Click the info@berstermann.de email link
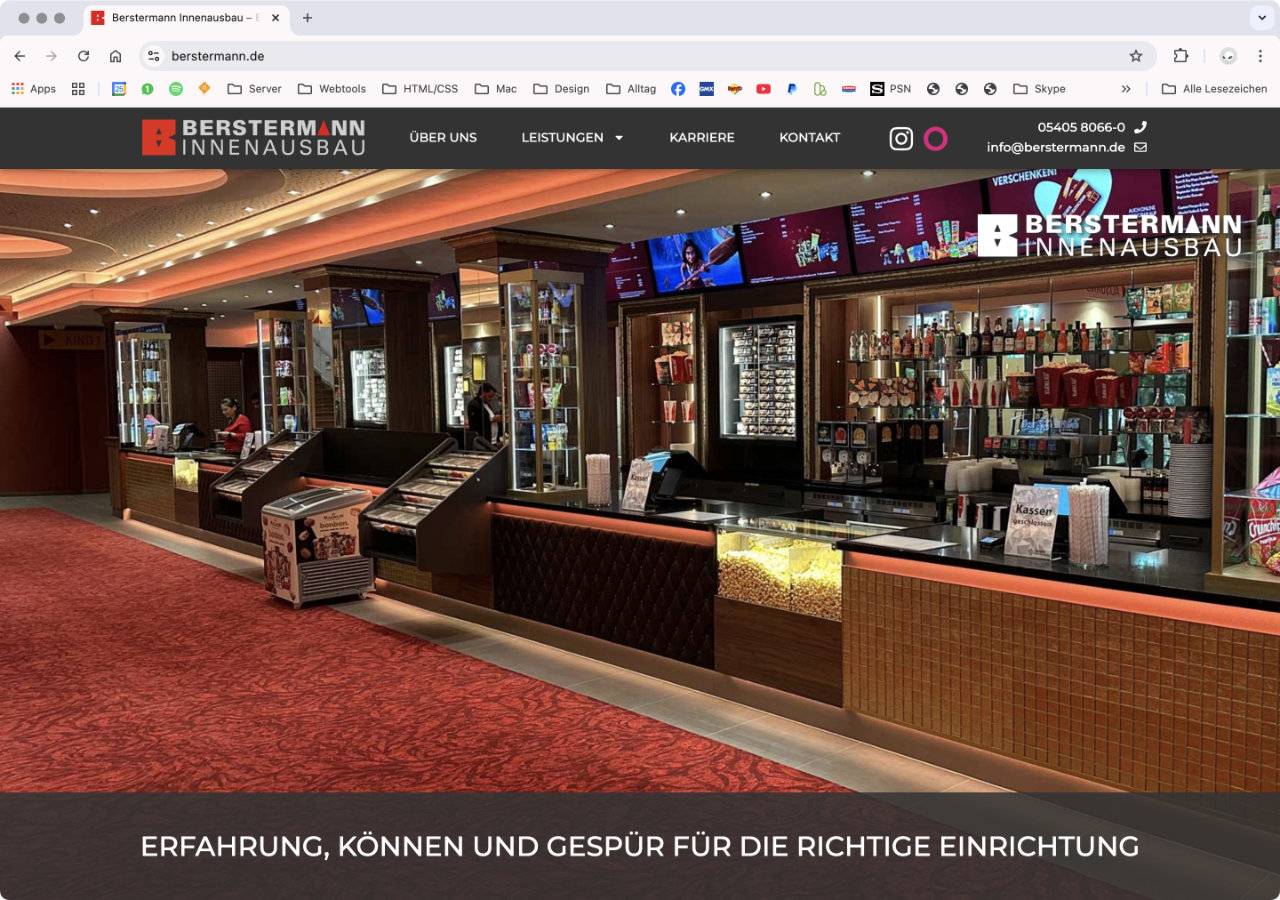 point(1055,147)
